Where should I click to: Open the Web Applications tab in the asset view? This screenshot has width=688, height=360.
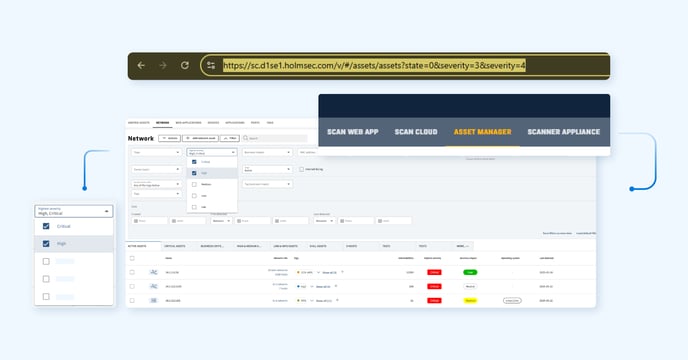[188, 123]
